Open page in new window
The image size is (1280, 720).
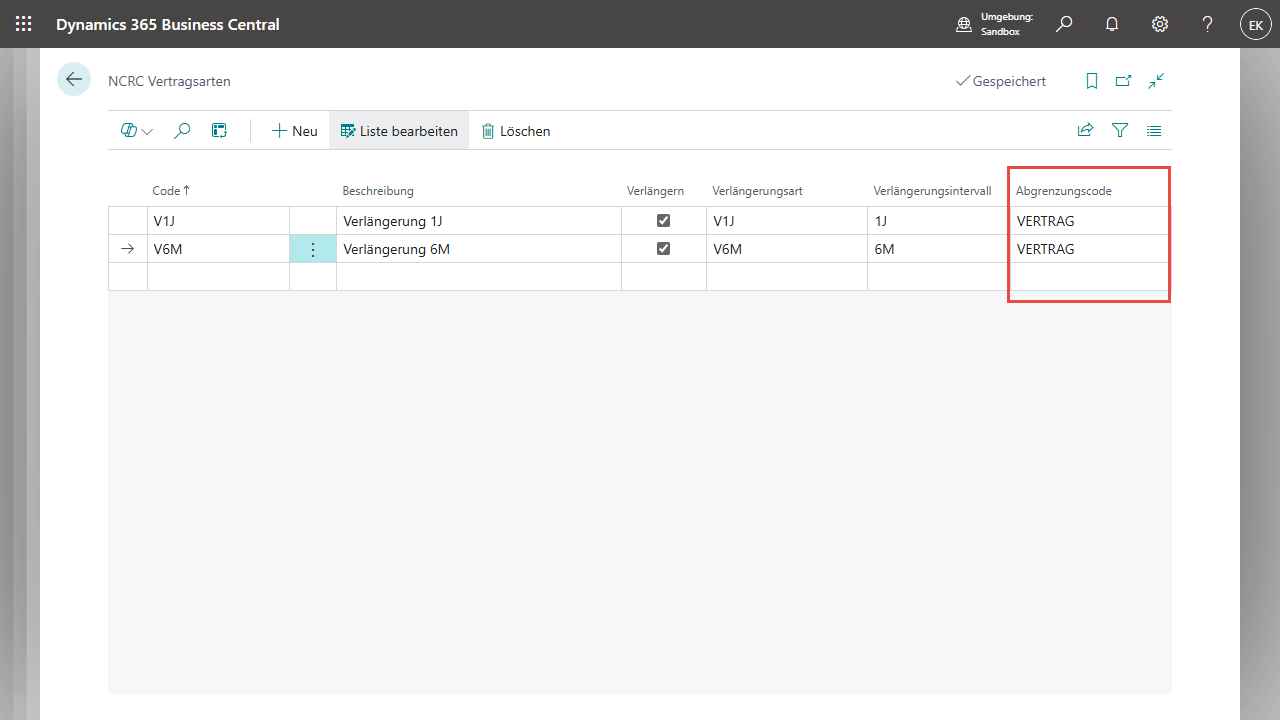pyautogui.click(x=1124, y=81)
